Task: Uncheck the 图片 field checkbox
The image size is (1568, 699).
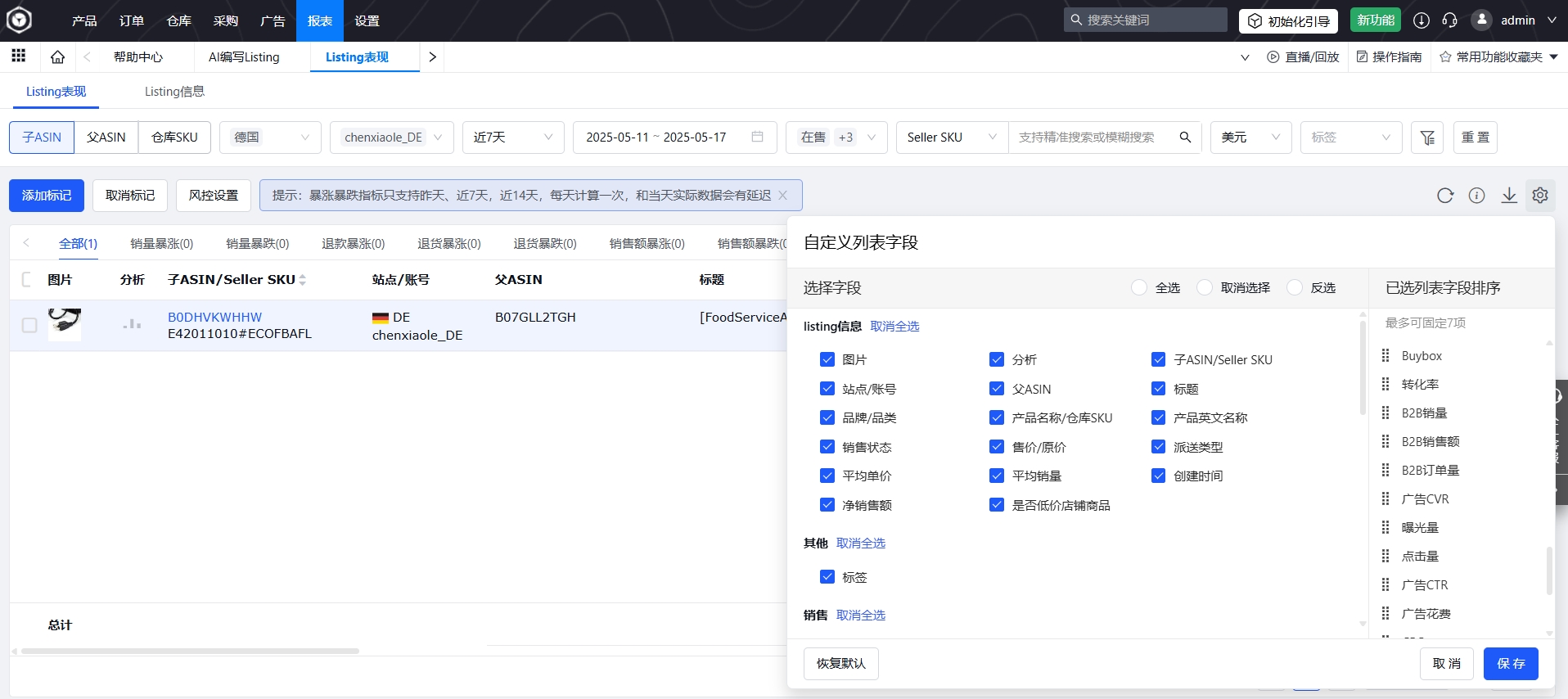Action: (x=827, y=359)
